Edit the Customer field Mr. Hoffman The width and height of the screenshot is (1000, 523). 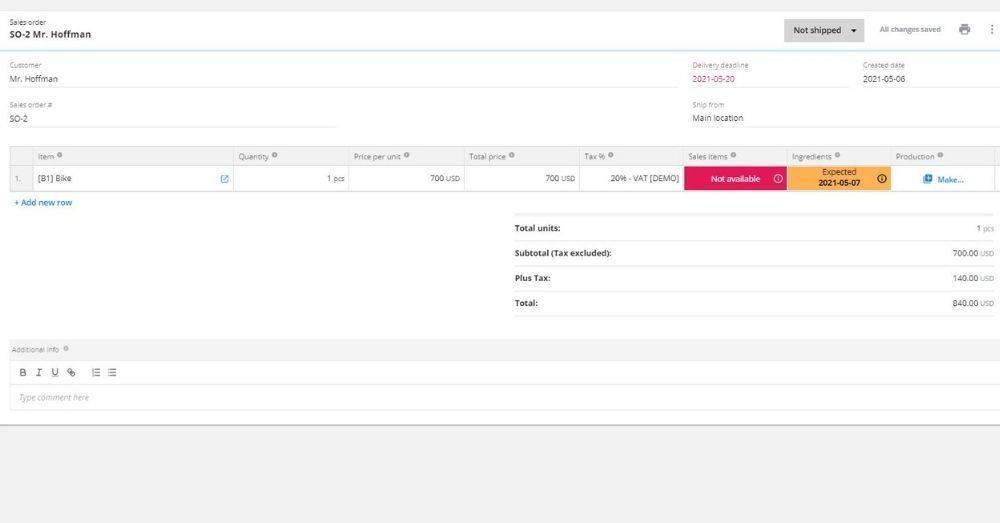(343, 79)
